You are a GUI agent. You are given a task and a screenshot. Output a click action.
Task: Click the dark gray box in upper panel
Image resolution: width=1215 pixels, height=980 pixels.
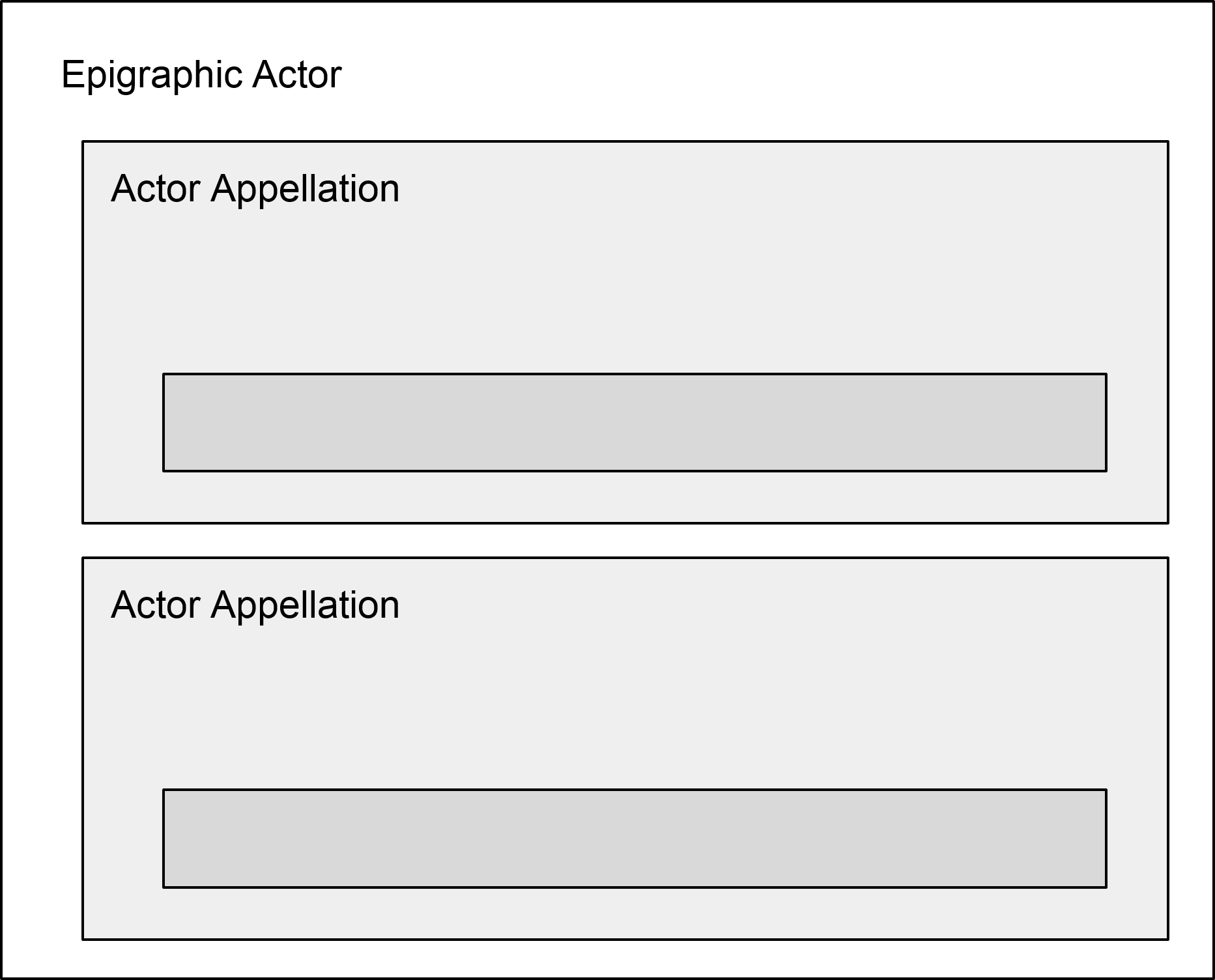click(x=635, y=422)
